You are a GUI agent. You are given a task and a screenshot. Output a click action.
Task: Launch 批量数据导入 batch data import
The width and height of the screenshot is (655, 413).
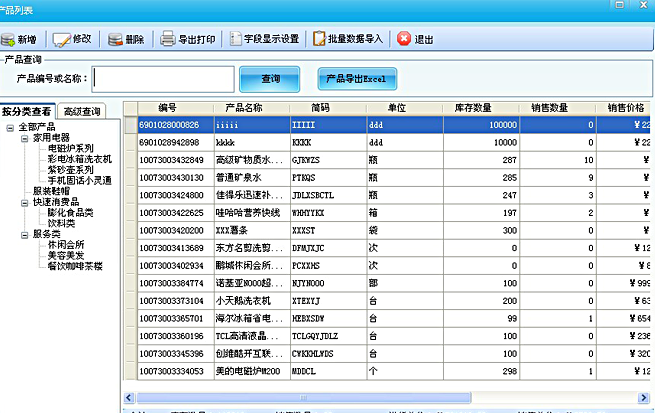click(x=347, y=39)
